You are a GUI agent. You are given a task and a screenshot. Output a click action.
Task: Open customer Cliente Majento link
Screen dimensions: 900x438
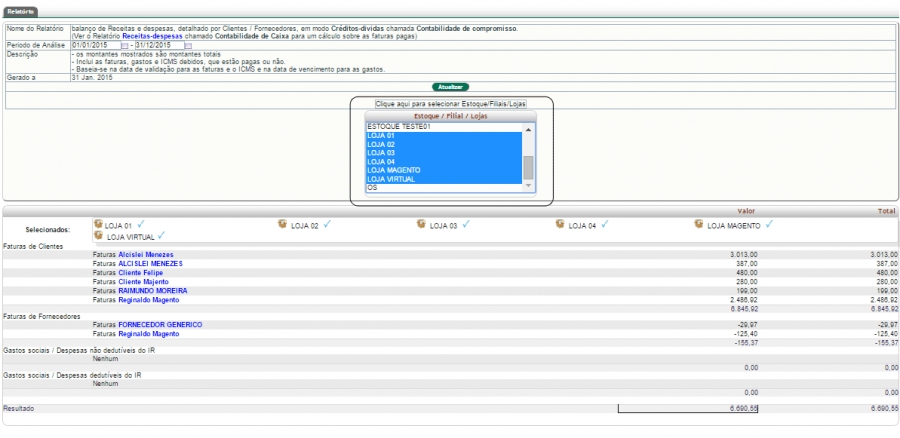[143, 282]
